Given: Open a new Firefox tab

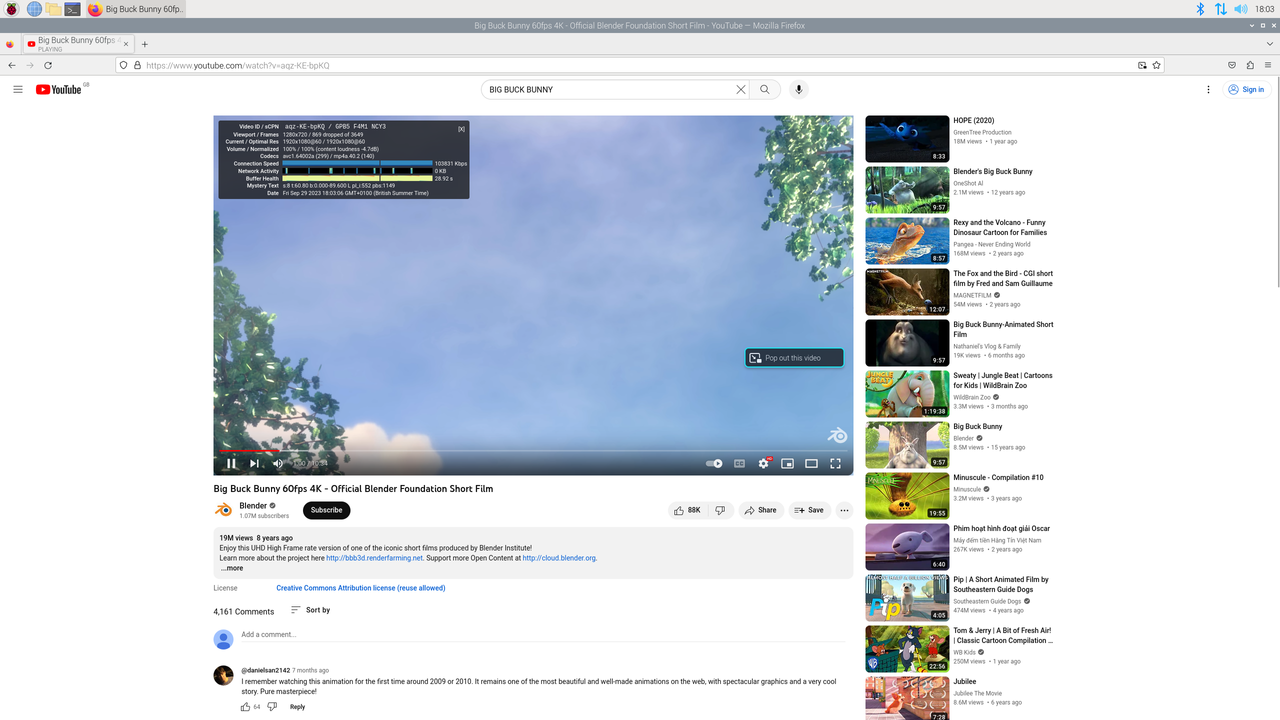Looking at the screenshot, I should (145, 44).
